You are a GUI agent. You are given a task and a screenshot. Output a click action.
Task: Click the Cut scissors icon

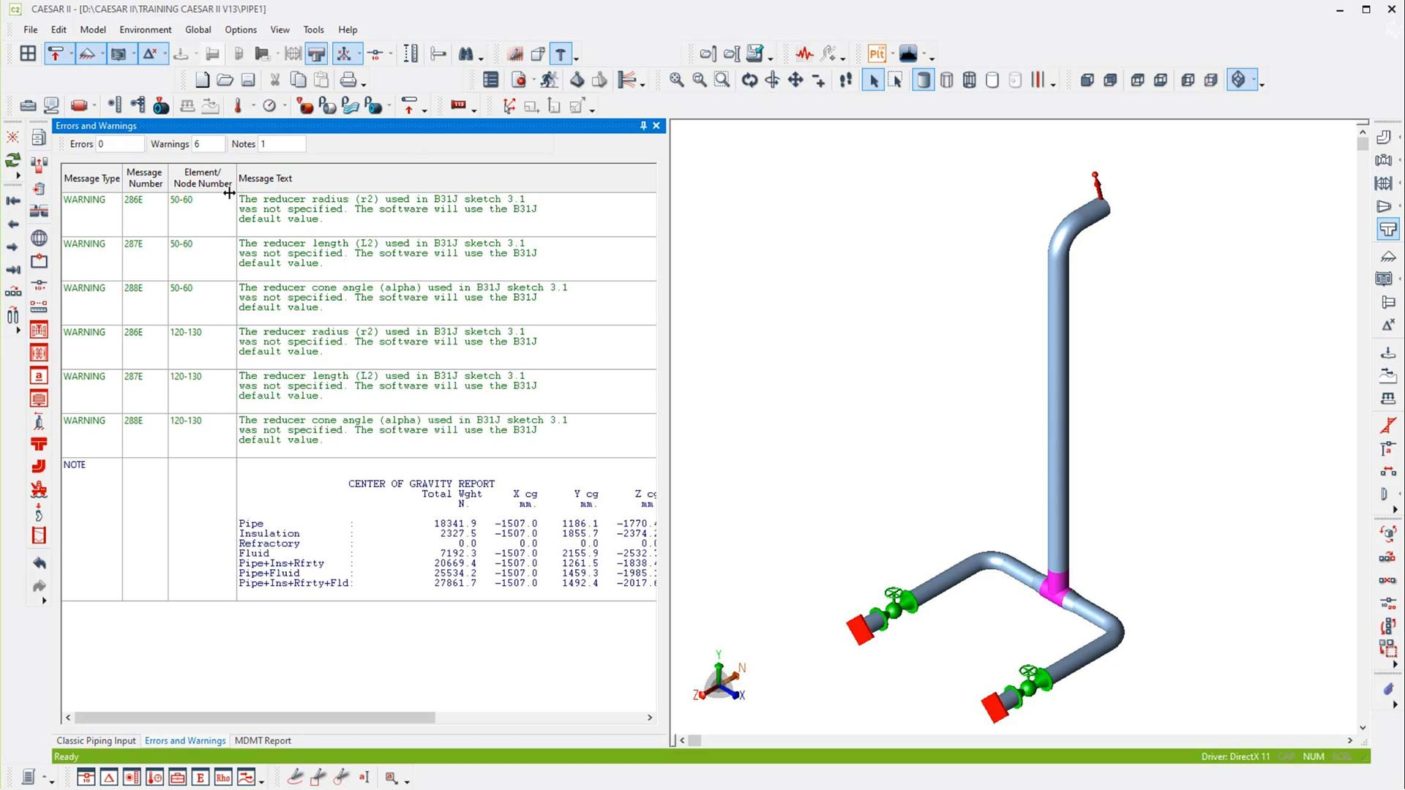point(275,80)
